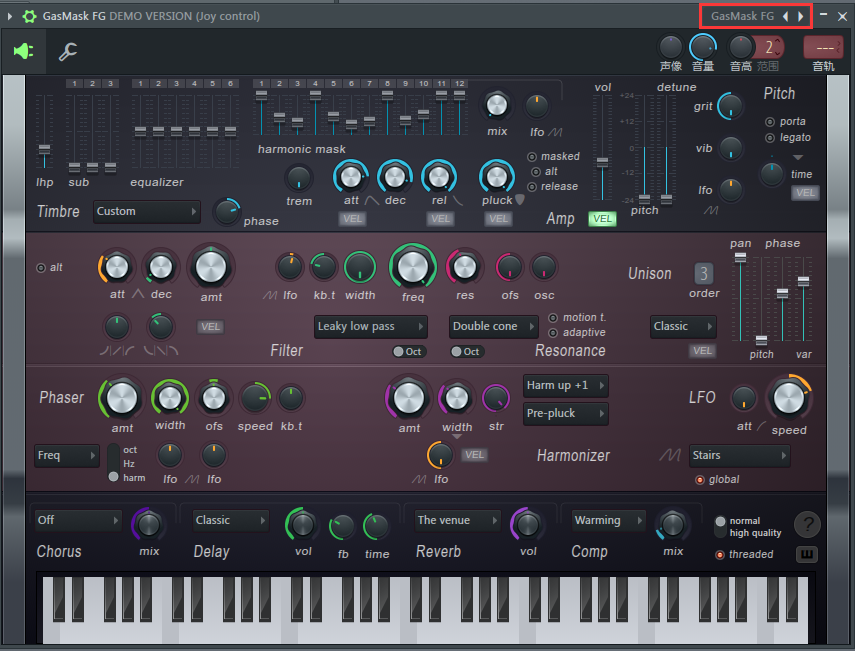The image size is (855, 651).
Task: Click the trem knob
Action: click(x=299, y=178)
